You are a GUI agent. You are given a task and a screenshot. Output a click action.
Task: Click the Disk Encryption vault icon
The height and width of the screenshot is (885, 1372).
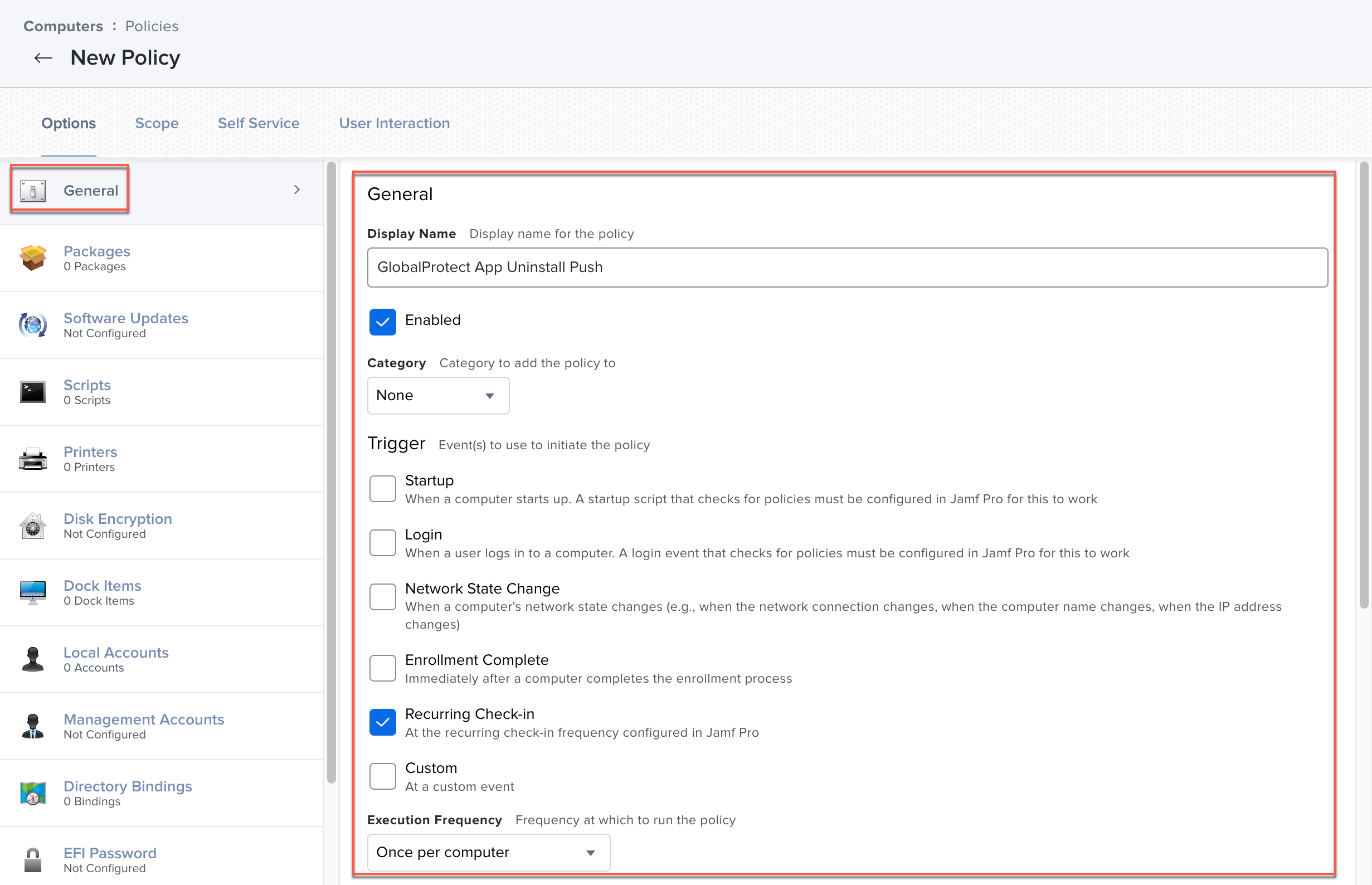33,526
